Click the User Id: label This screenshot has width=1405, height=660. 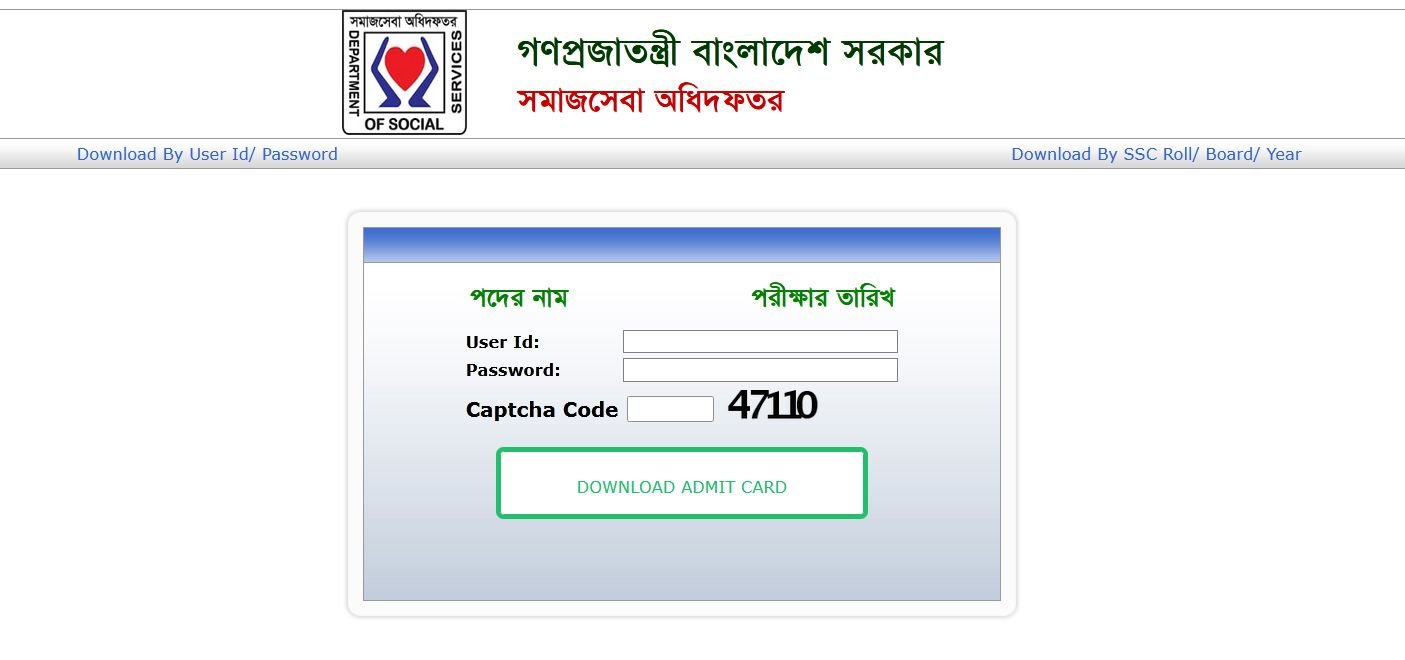[x=503, y=342]
